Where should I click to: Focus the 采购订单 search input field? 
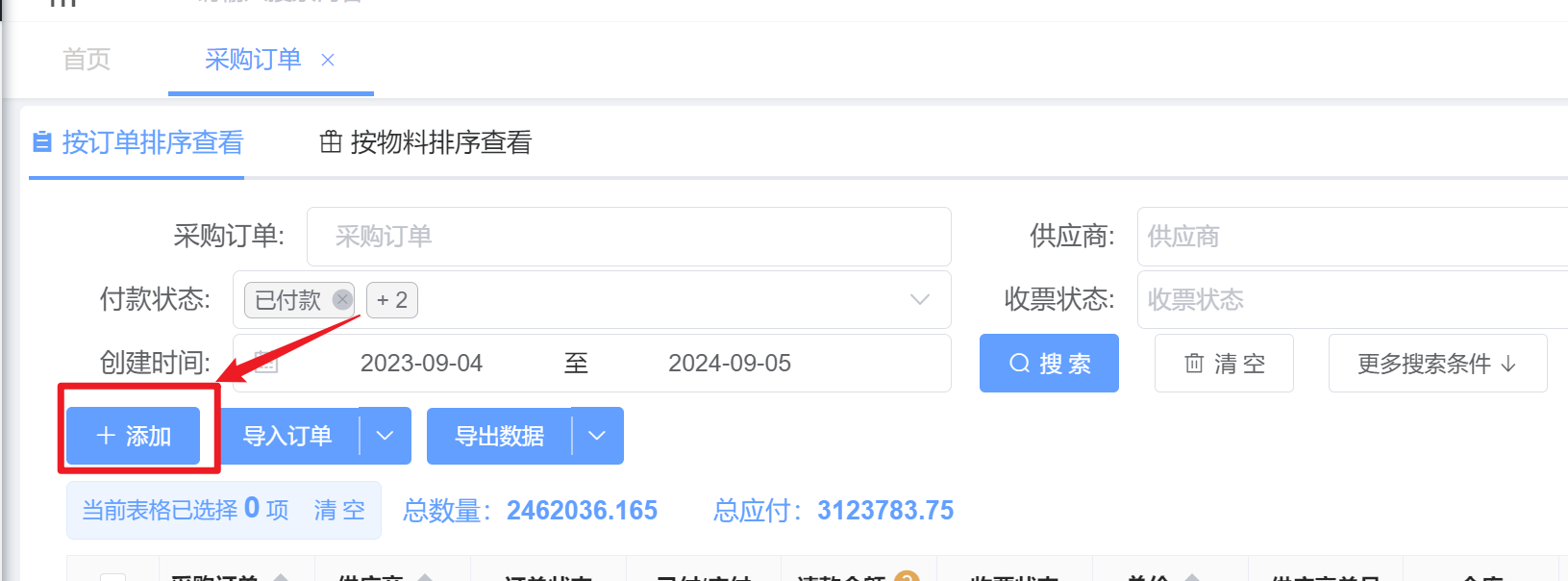click(x=629, y=237)
